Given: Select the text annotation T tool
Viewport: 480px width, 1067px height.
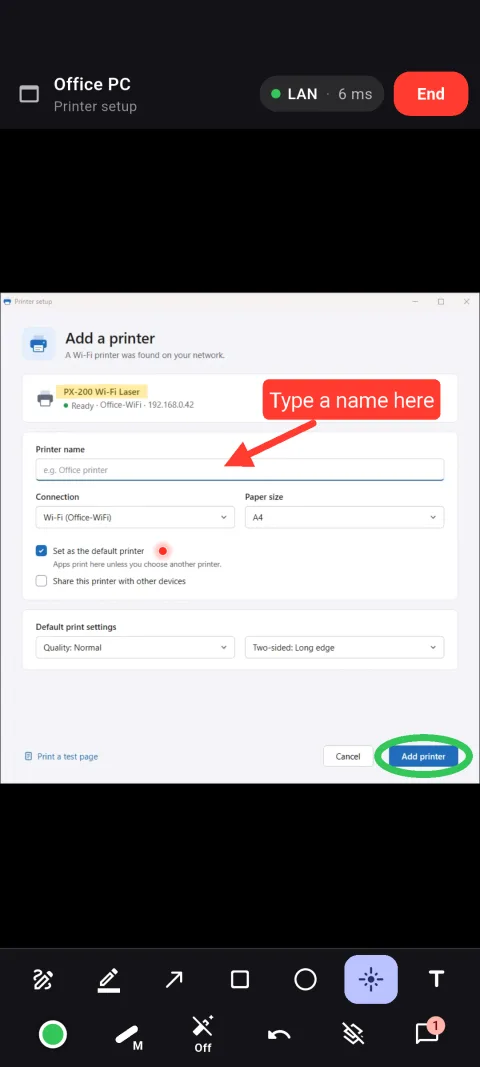Looking at the screenshot, I should pyautogui.click(x=436, y=979).
